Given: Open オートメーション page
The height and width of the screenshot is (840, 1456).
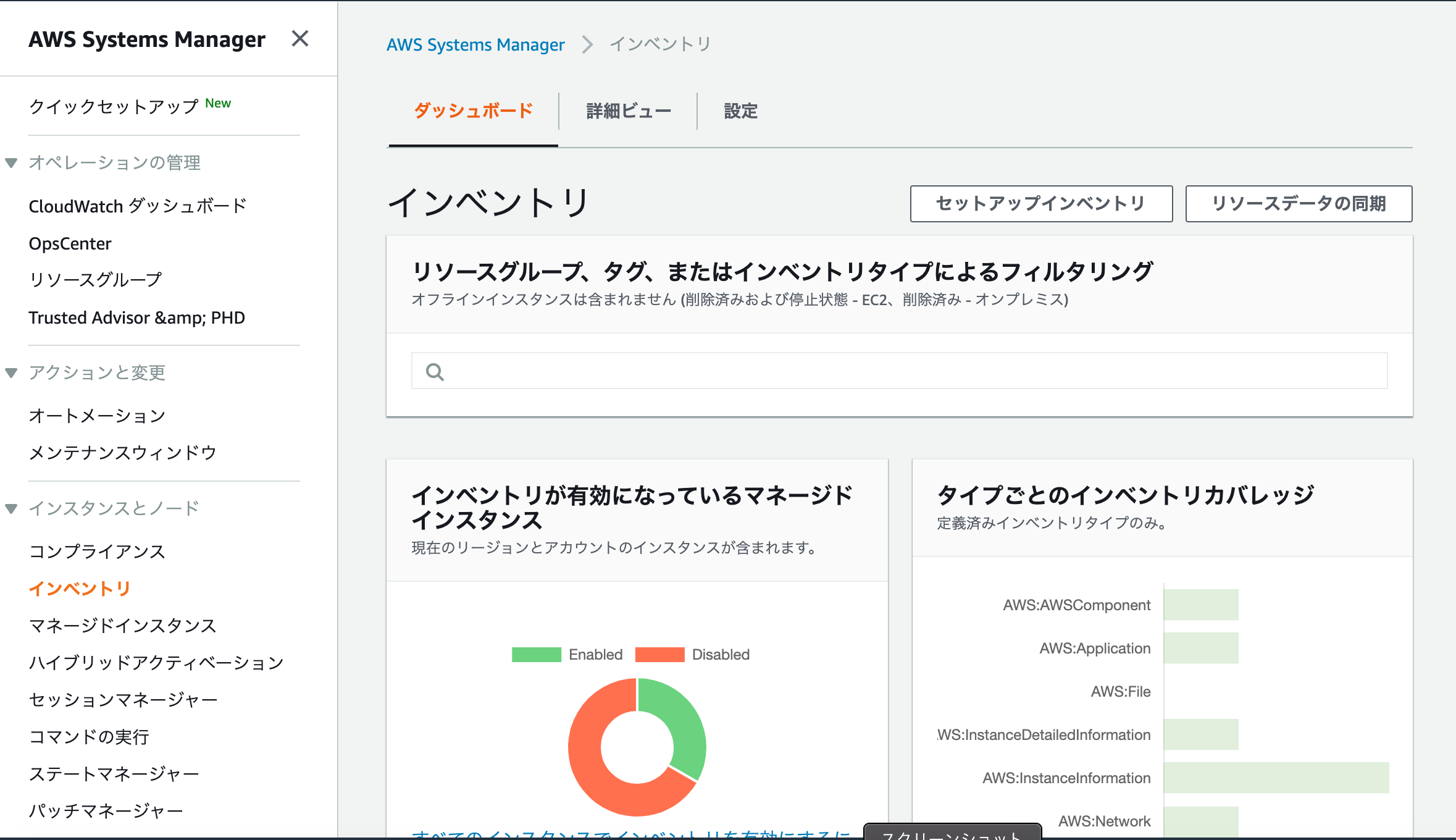Looking at the screenshot, I should [97, 416].
